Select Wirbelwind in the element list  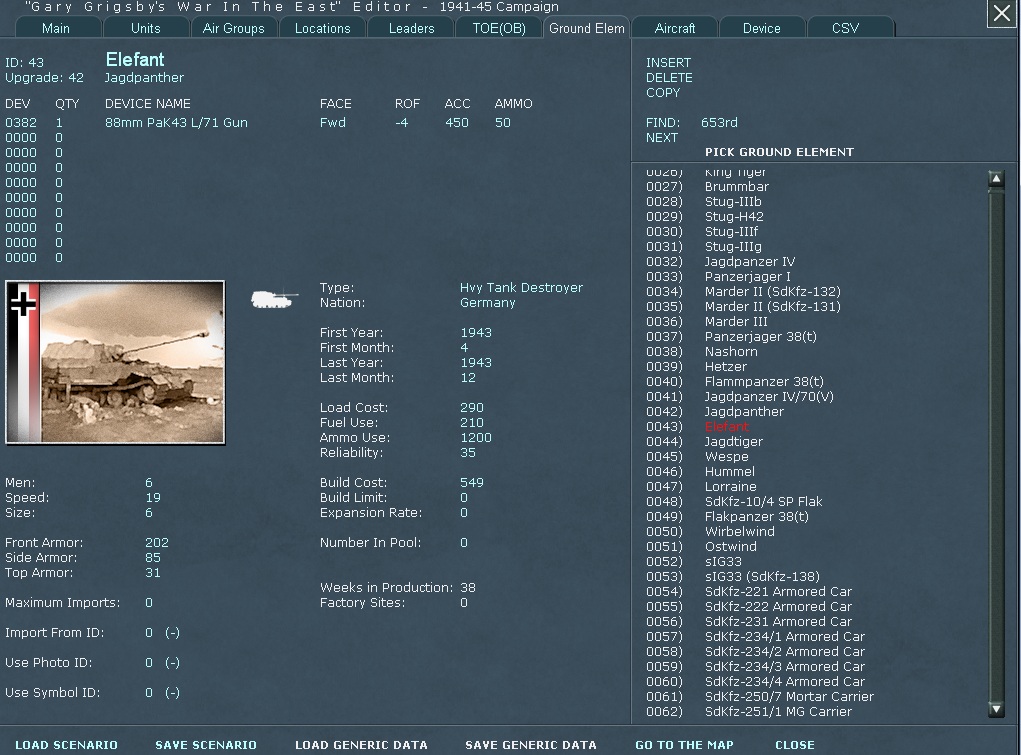pyautogui.click(x=740, y=532)
